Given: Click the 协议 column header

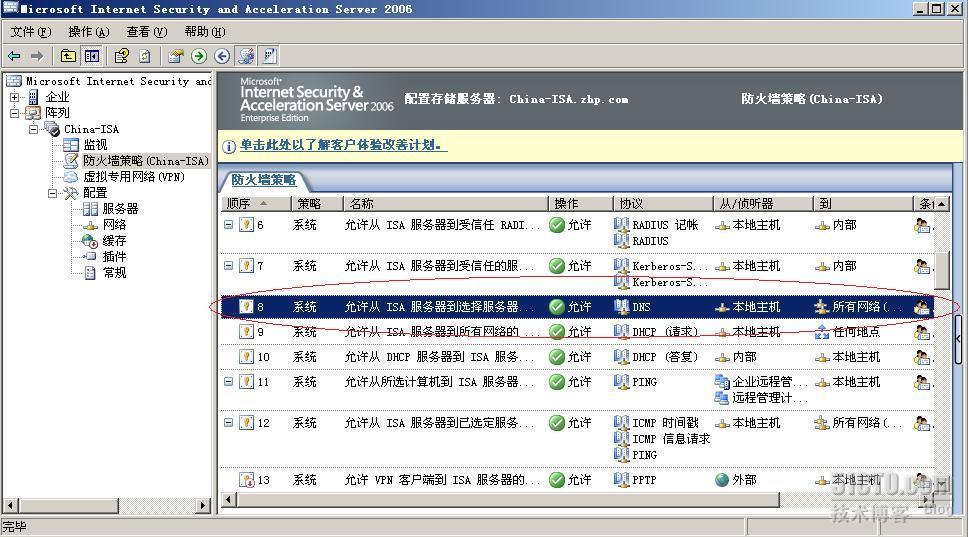Looking at the screenshot, I should (663, 204).
